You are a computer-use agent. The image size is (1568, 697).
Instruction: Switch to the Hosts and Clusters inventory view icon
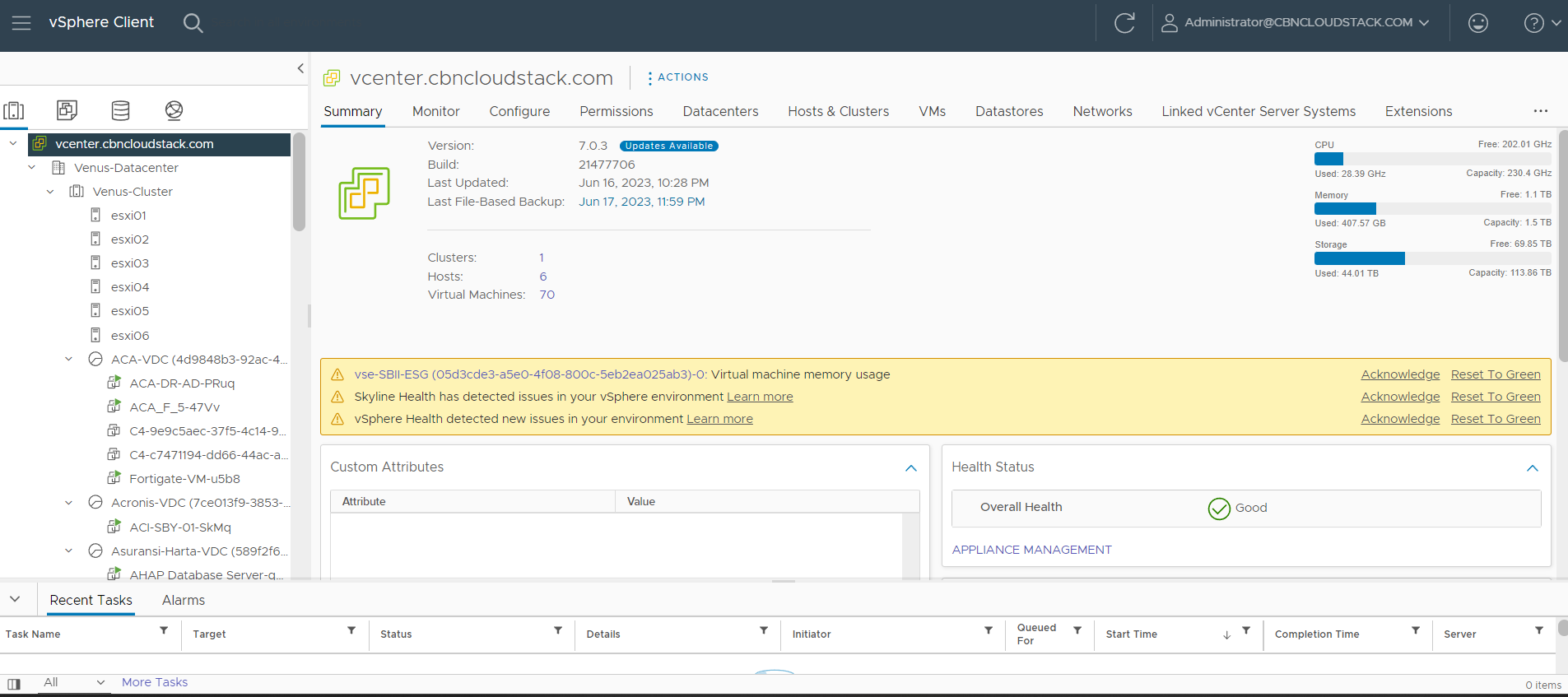click(14, 110)
